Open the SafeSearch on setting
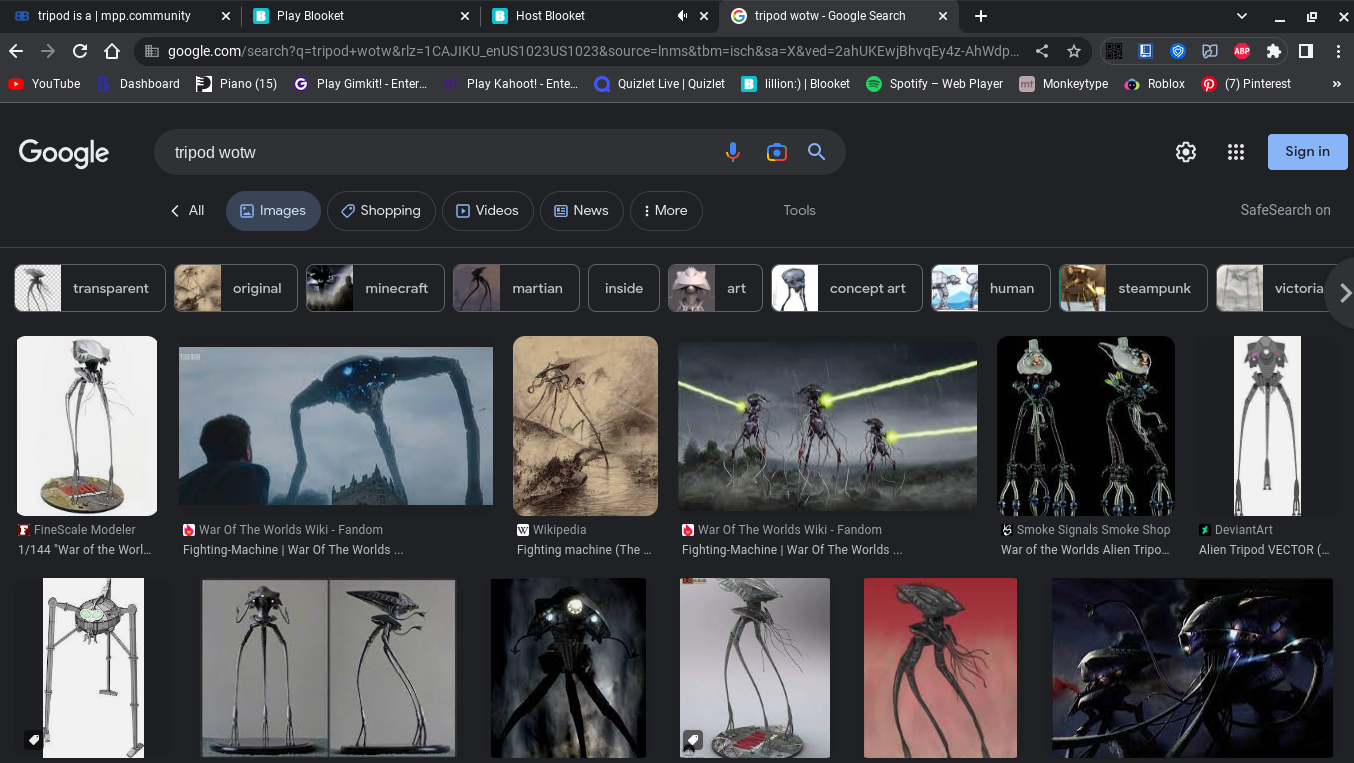The width and height of the screenshot is (1354, 763). [1285, 210]
